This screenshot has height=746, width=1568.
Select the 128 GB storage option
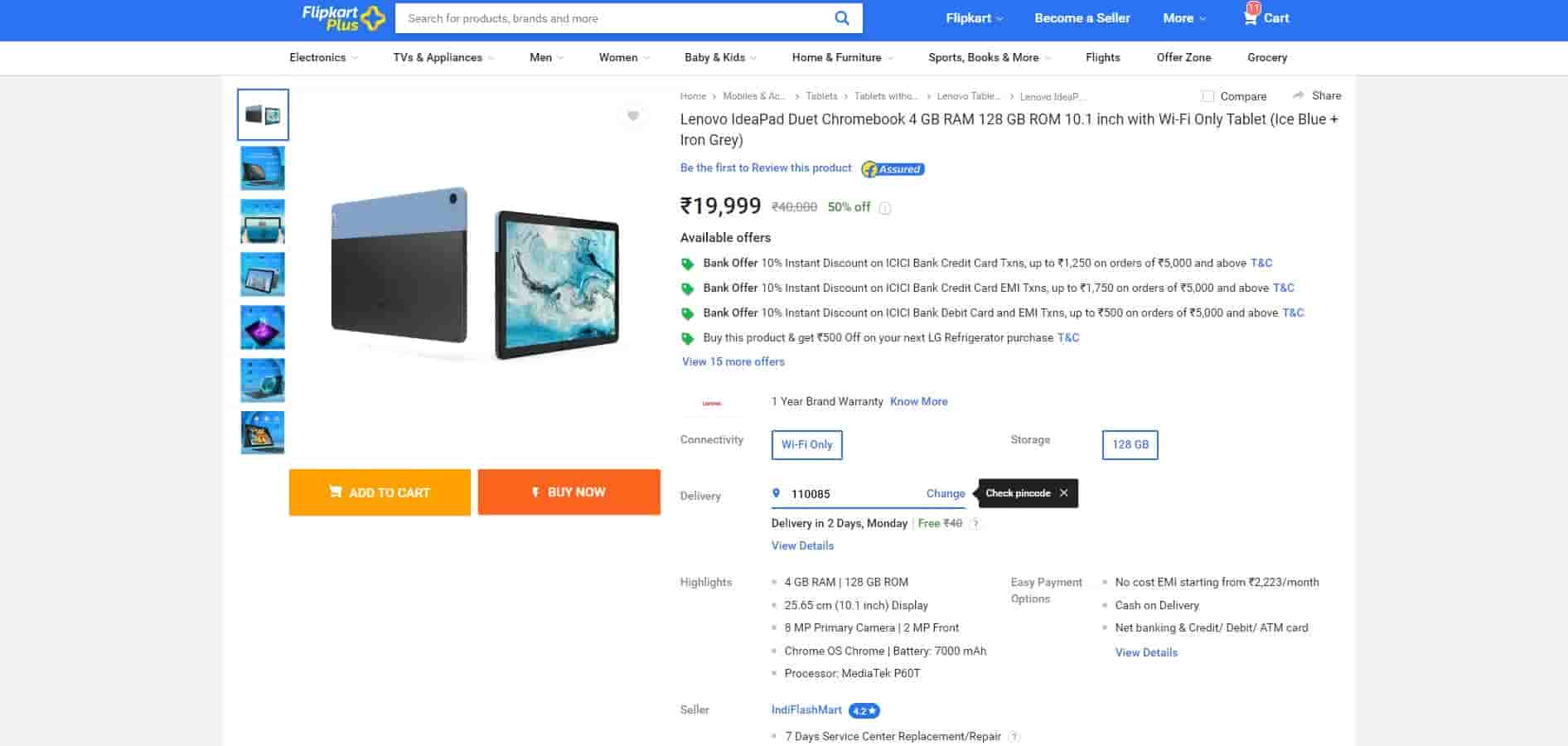coord(1130,445)
